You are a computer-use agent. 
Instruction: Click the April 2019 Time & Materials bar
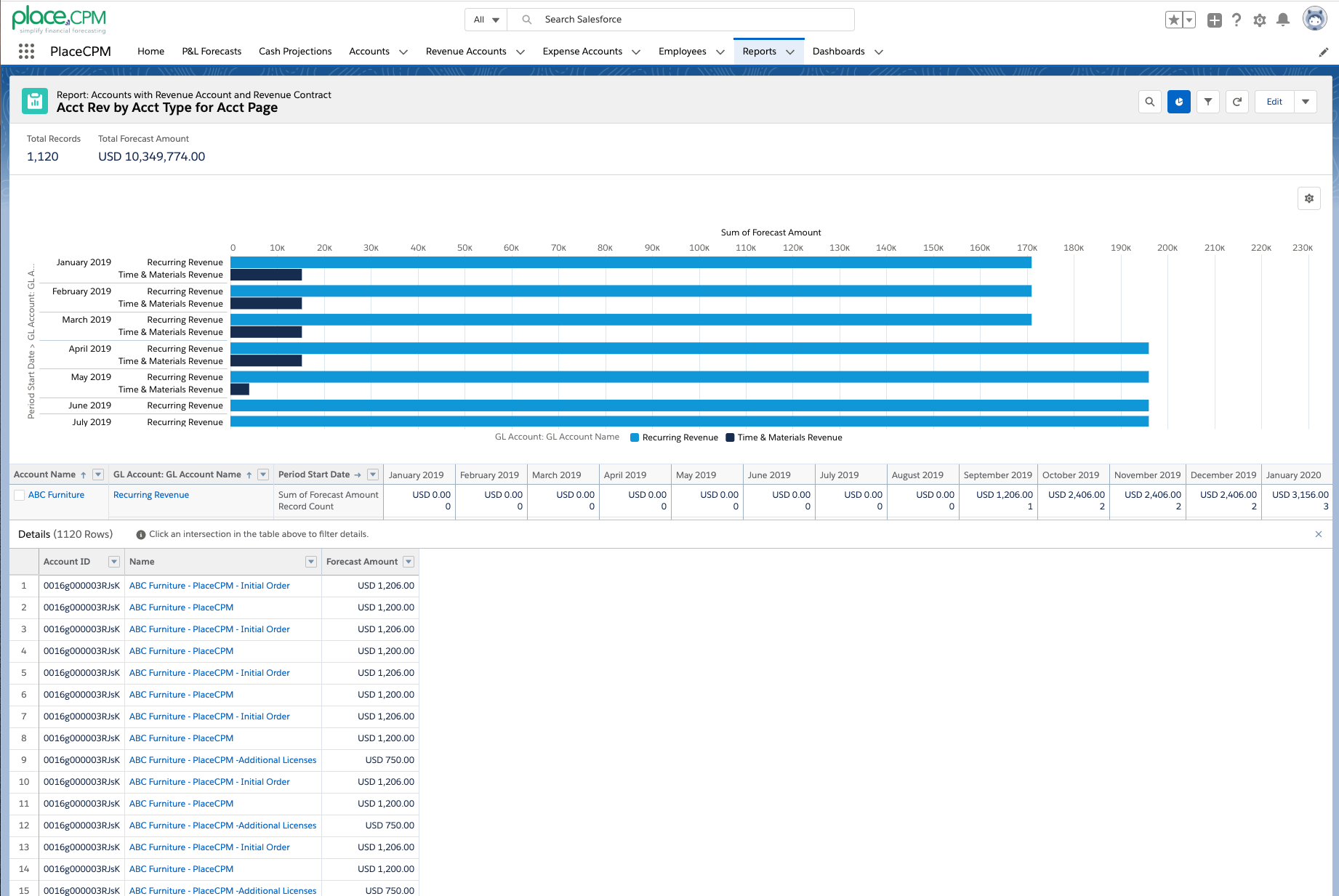click(266, 360)
